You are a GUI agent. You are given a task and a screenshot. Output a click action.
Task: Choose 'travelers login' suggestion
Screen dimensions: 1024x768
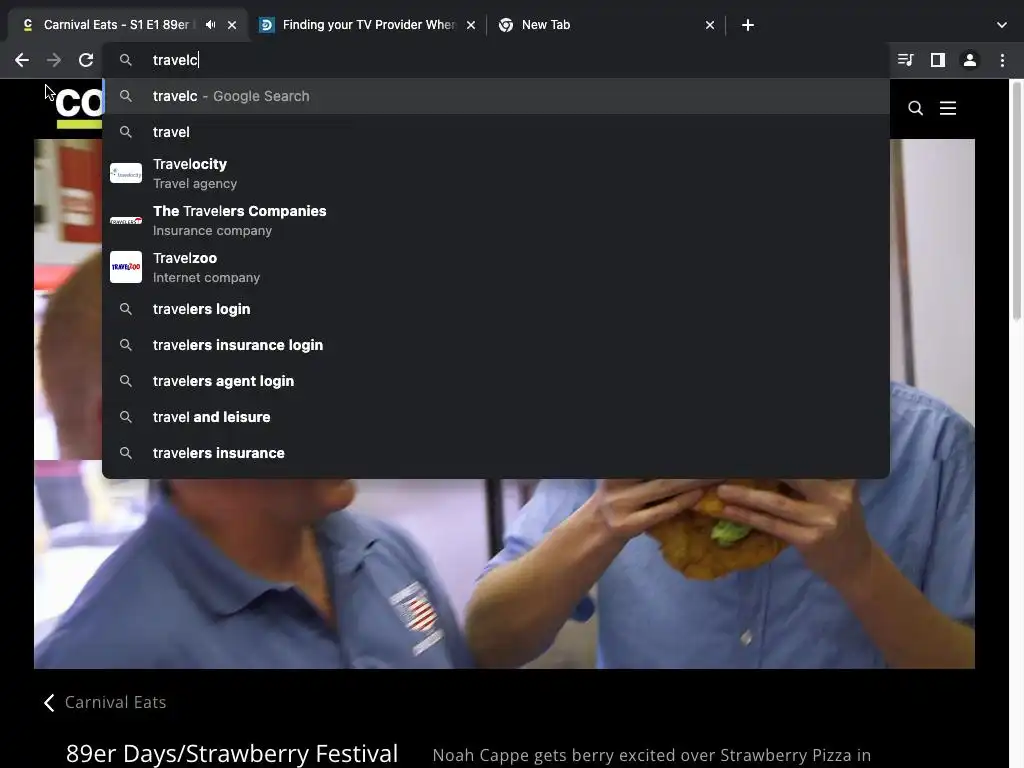[x=496, y=309]
